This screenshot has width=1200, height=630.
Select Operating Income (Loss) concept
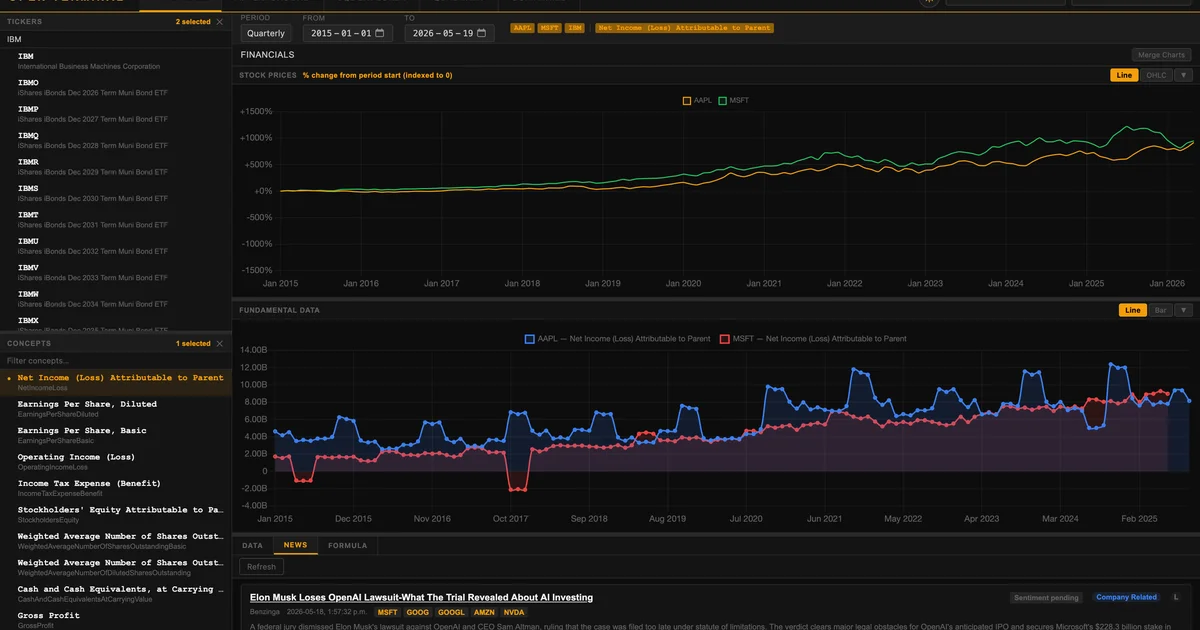(116, 461)
